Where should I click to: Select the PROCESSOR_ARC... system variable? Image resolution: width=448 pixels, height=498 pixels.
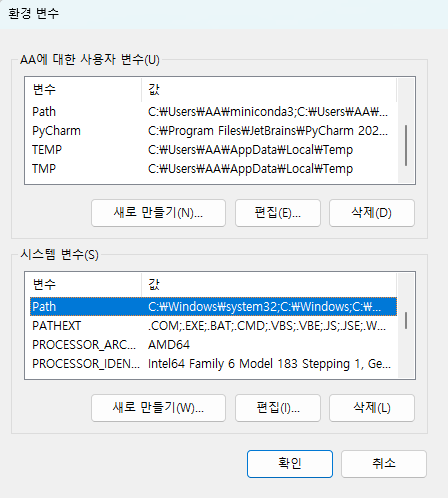pyautogui.click(x=213, y=345)
